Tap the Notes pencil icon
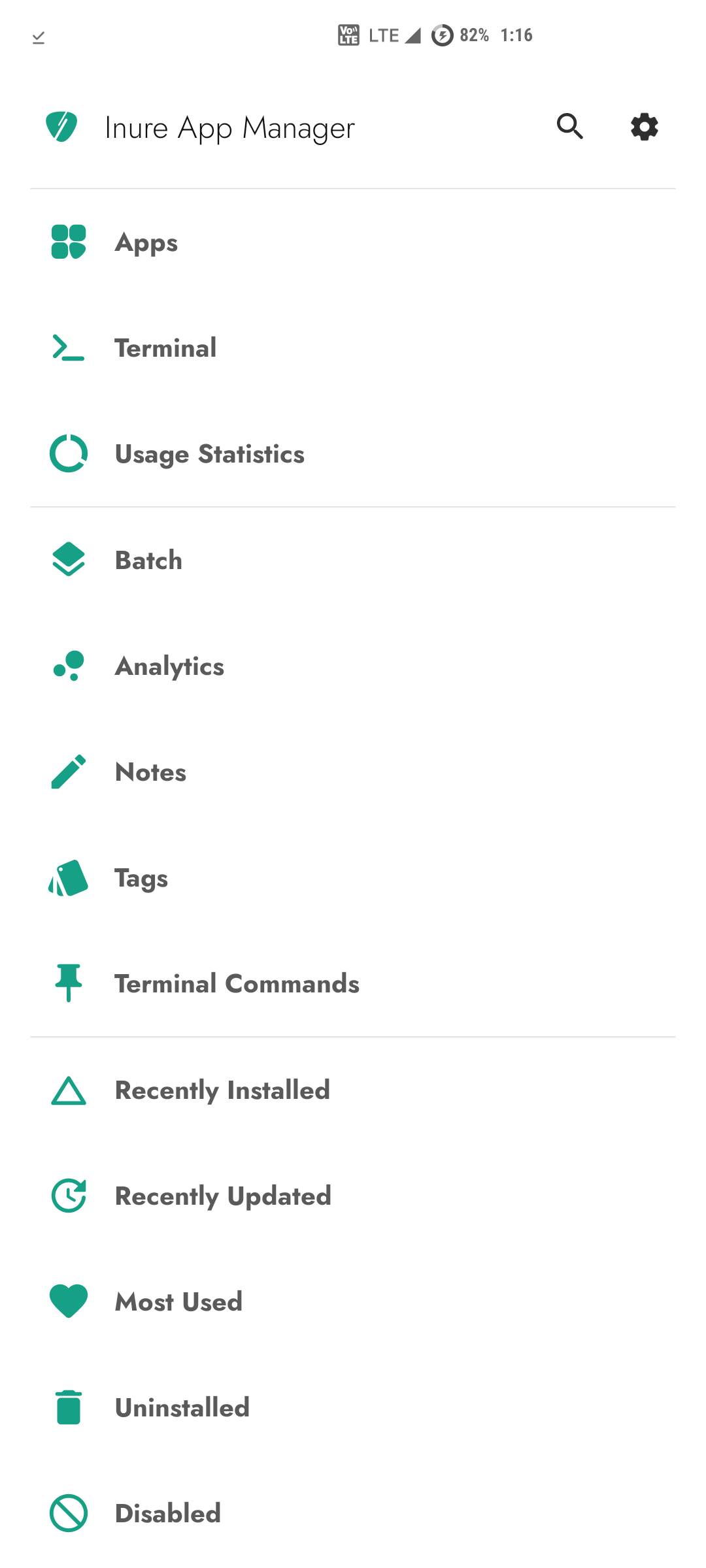The image size is (706, 1568). [69, 772]
